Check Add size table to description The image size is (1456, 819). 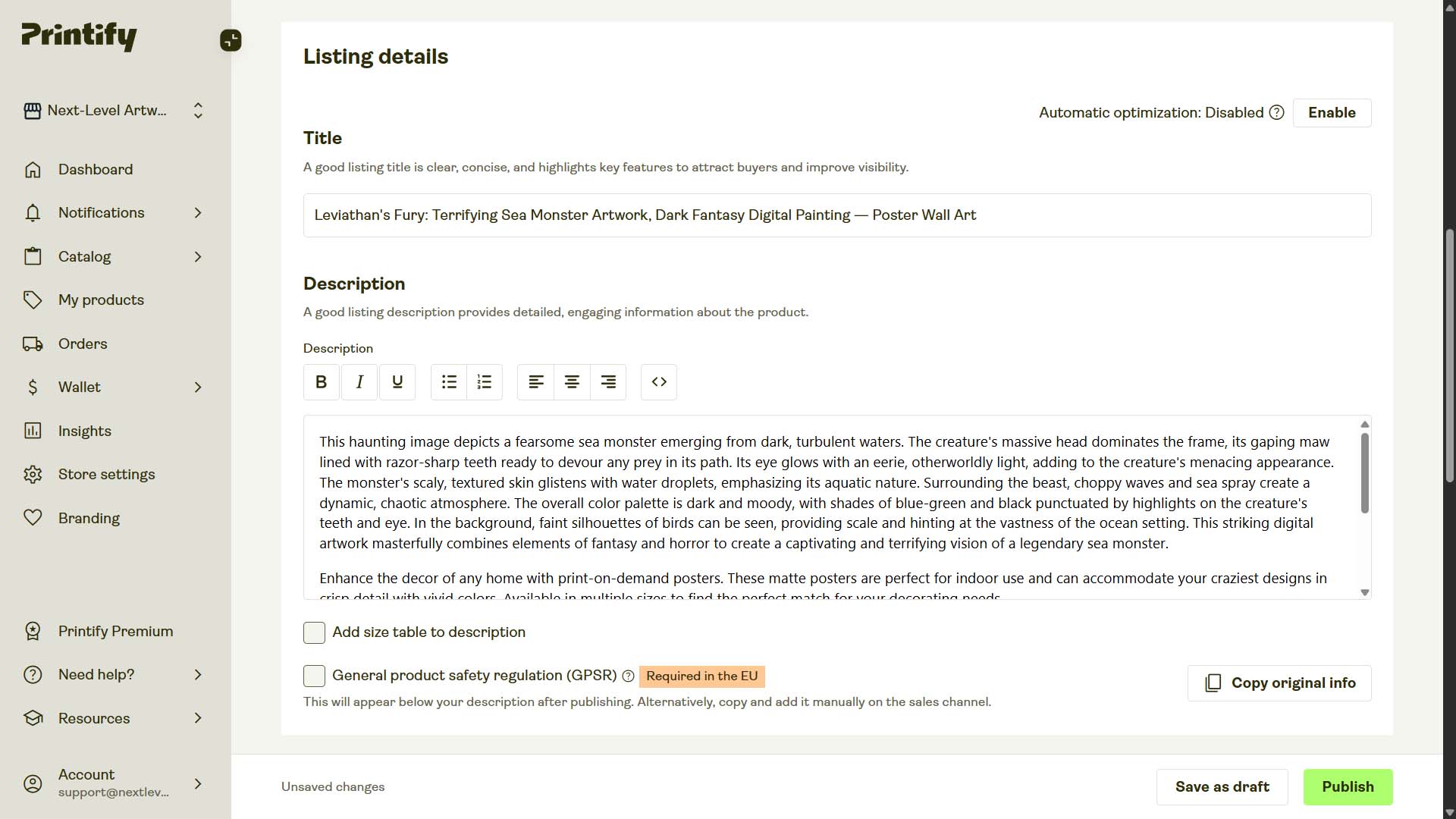coord(313,632)
